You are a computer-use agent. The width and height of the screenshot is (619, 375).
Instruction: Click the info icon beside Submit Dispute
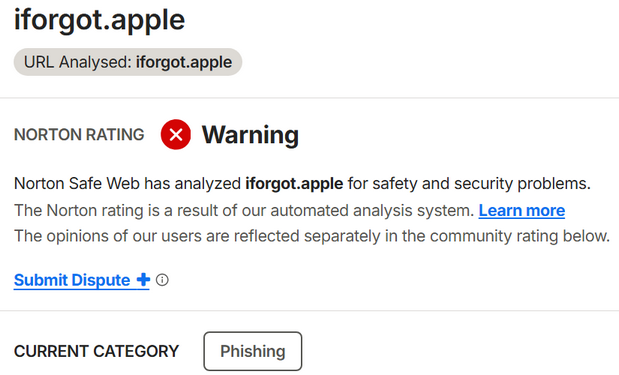pos(162,280)
